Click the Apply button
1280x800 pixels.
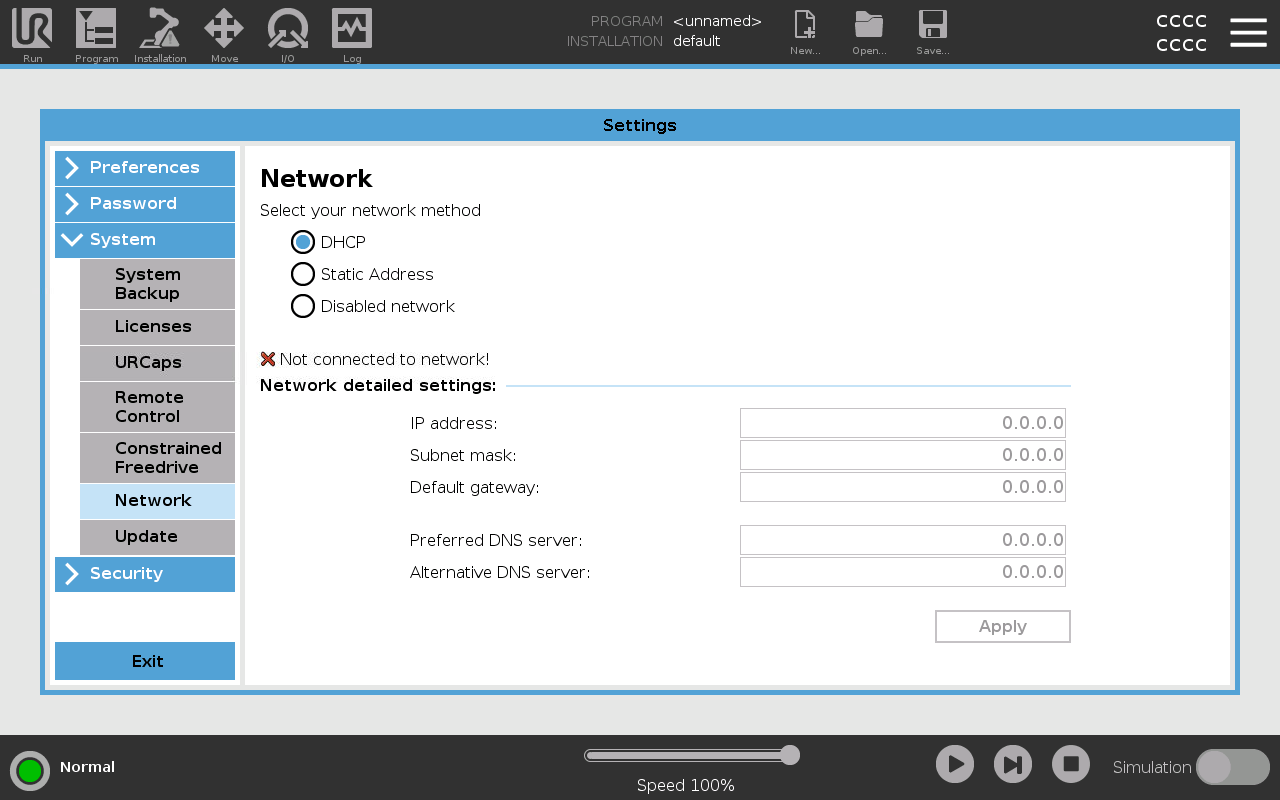click(x=1003, y=626)
